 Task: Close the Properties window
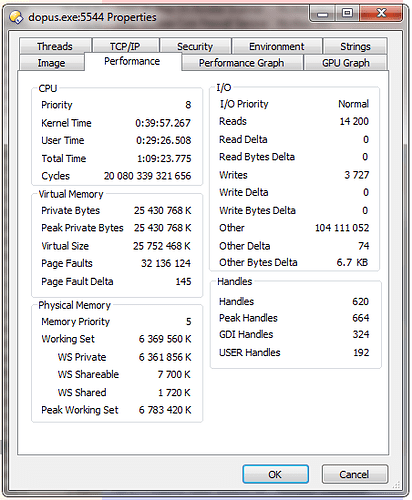coord(381,13)
